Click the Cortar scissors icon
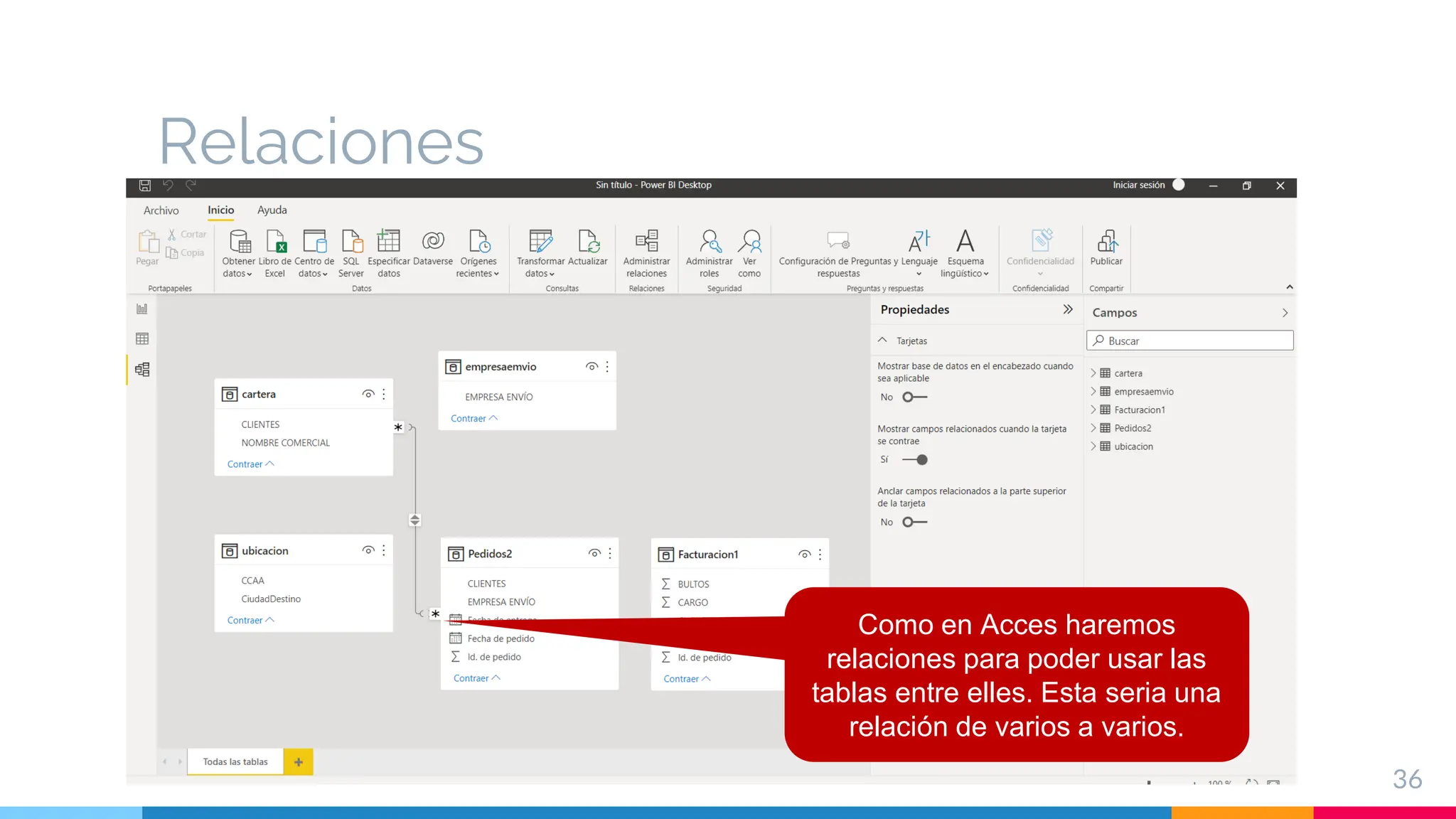 point(171,234)
